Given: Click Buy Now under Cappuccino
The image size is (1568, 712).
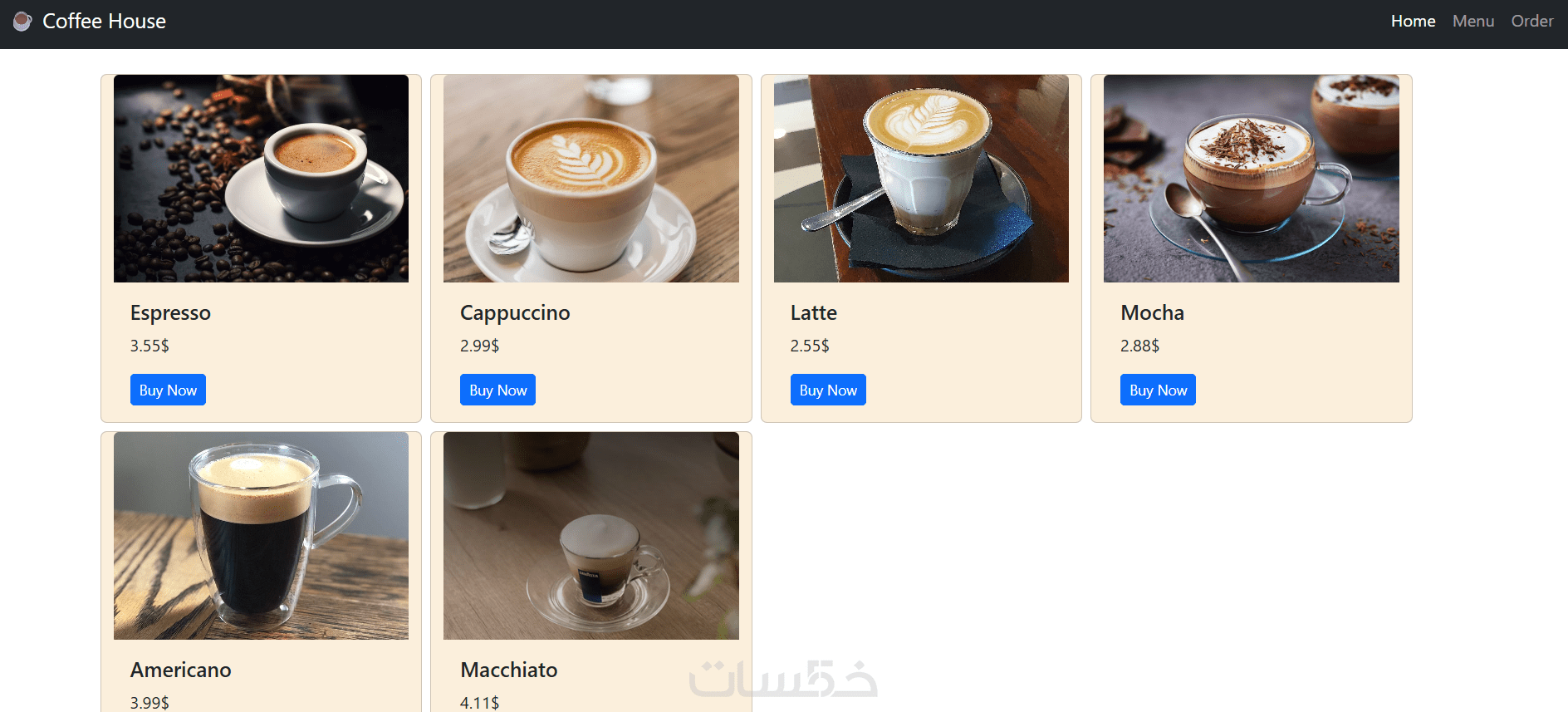Looking at the screenshot, I should [497, 390].
